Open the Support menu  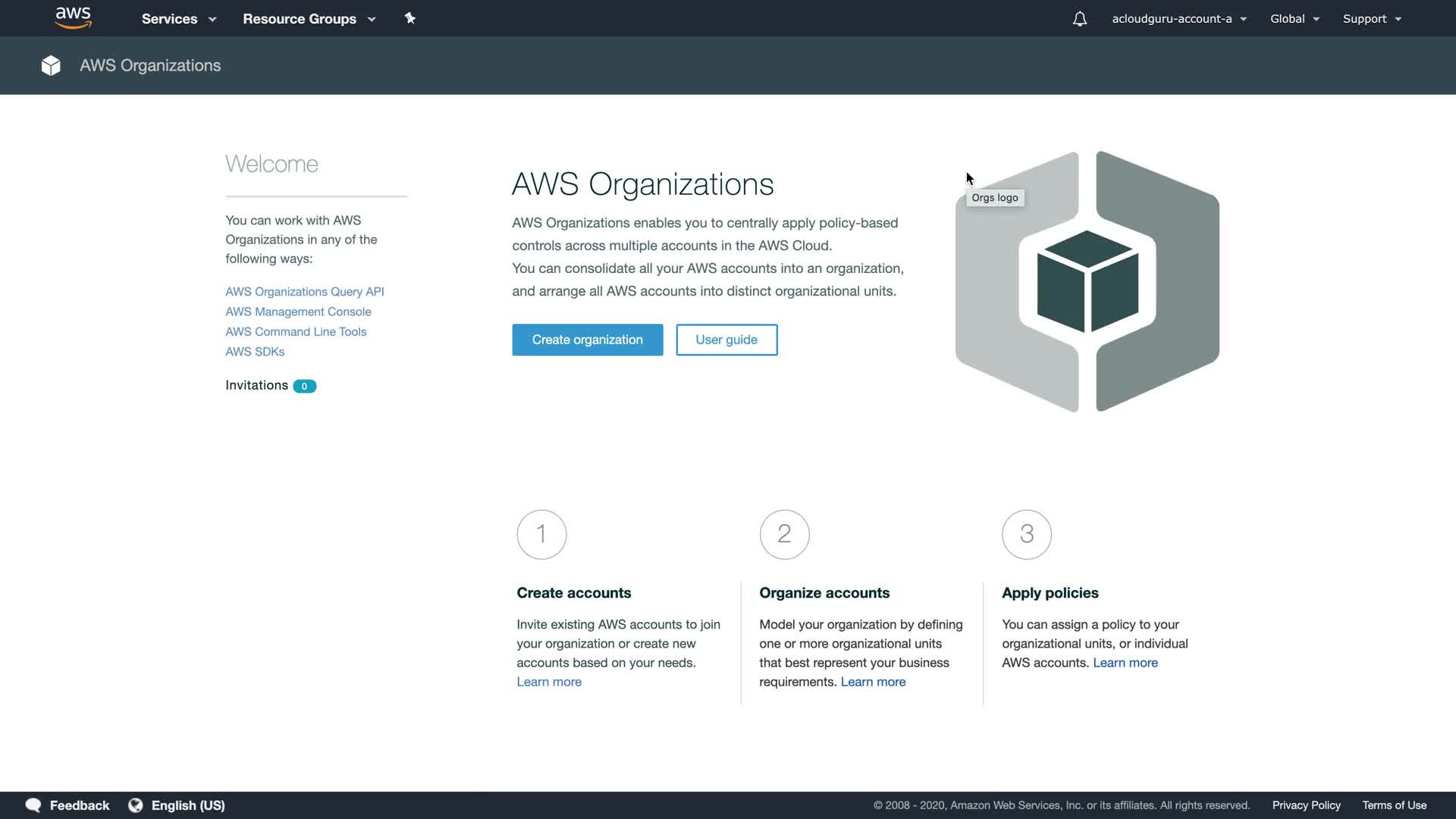(1371, 19)
